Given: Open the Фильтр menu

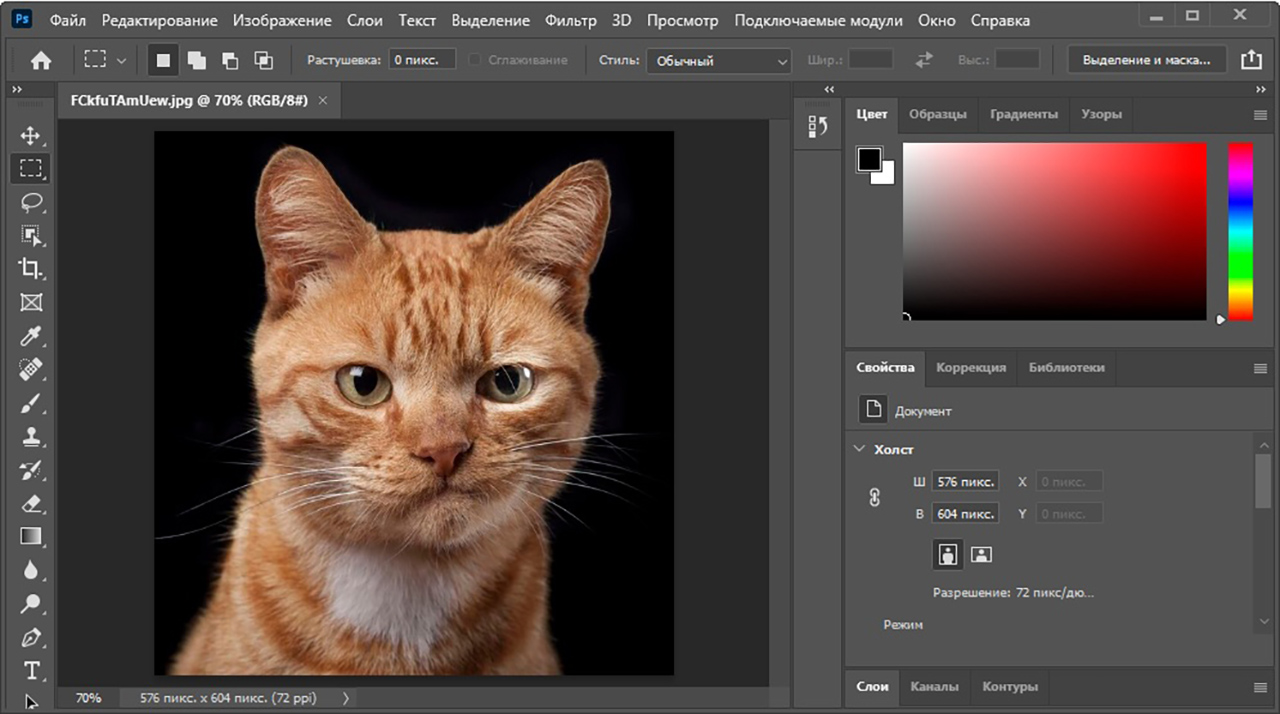Looking at the screenshot, I should pyautogui.click(x=570, y=20).
